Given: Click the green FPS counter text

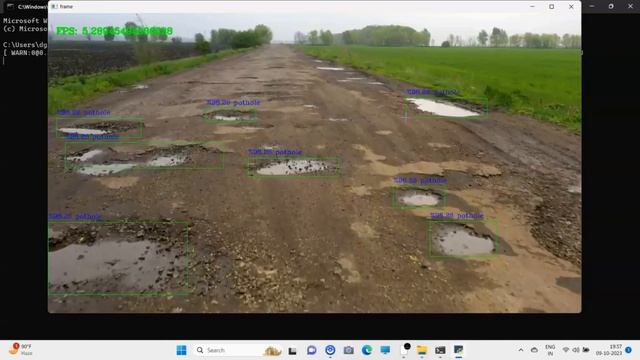Looking at the screenshot, I should (114, 31).
